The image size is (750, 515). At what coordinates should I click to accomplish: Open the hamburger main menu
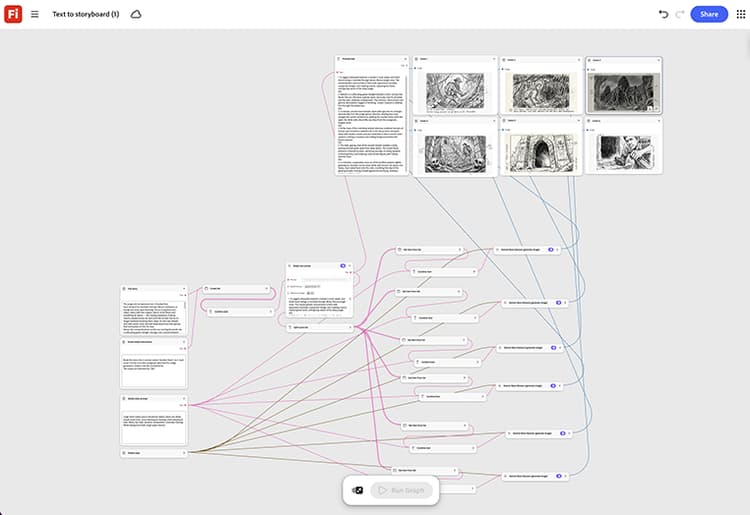(35, 14)
